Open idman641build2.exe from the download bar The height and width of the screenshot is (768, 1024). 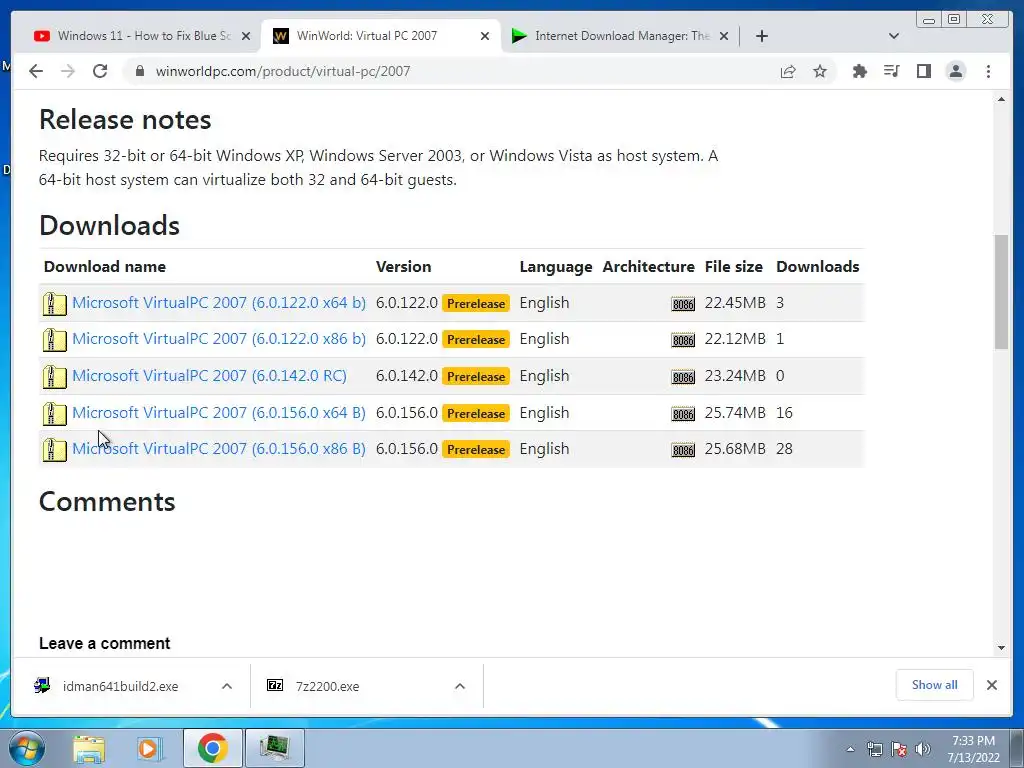point(121,686)
